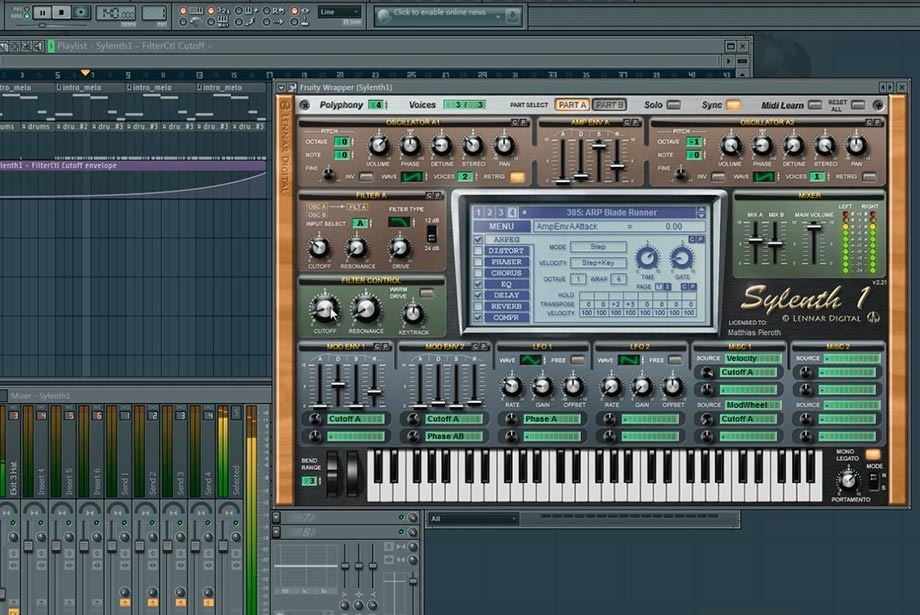Click the playlist speaker tool icon
The height and width of the screenshot is (615, 920).
point(39,46)
